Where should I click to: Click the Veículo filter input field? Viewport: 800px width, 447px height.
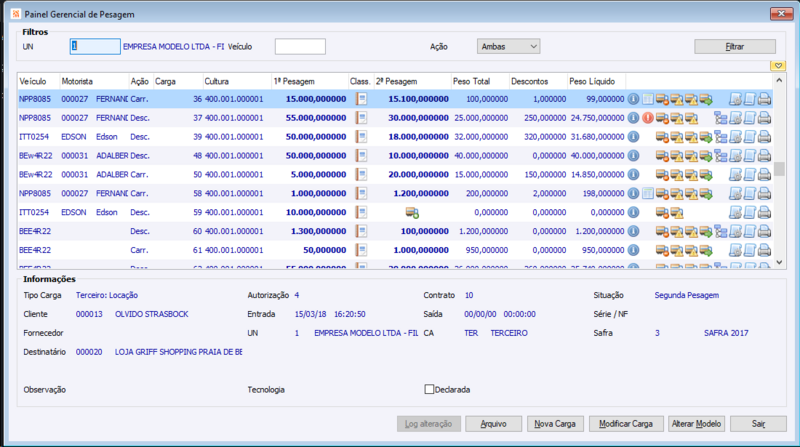(x=300, y=47)
